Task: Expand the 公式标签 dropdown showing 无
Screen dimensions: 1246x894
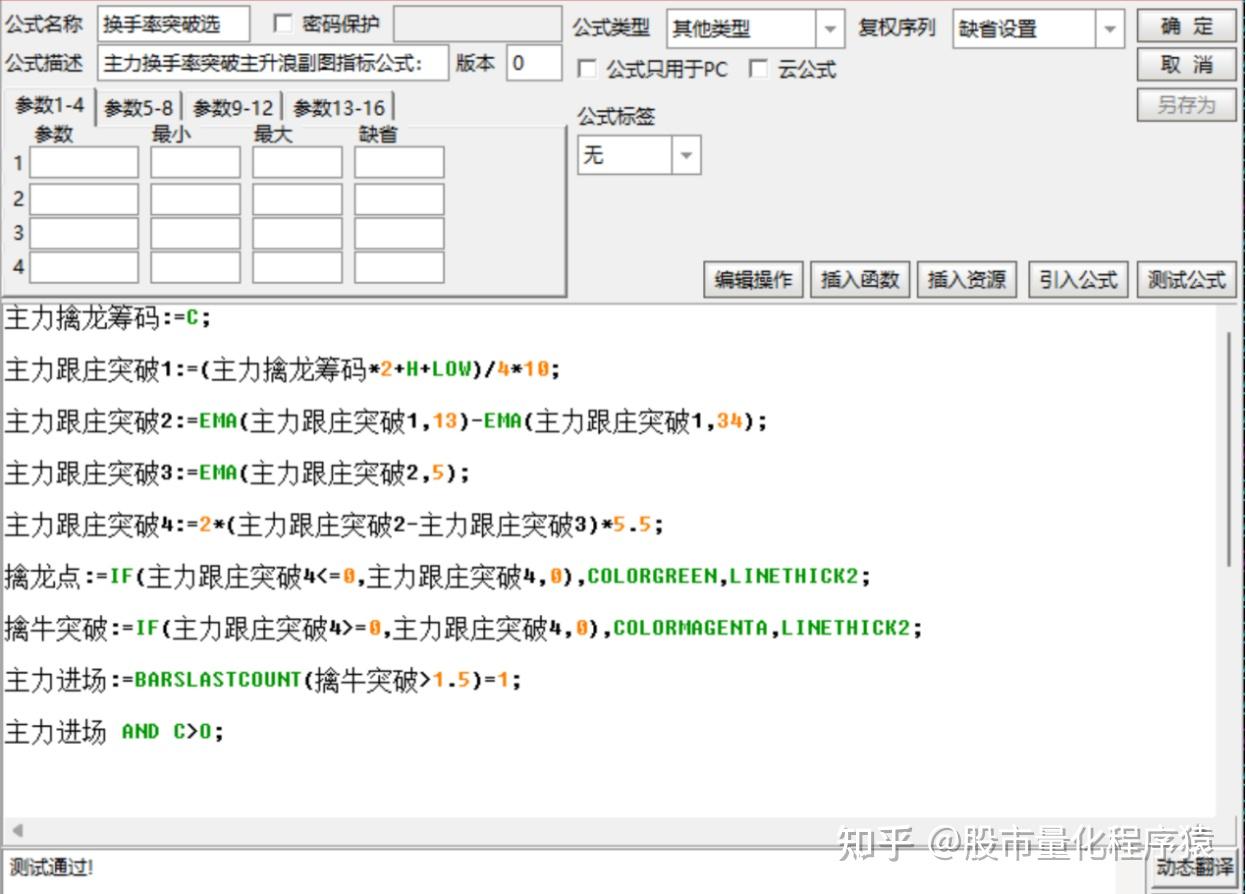Action: 686,156
